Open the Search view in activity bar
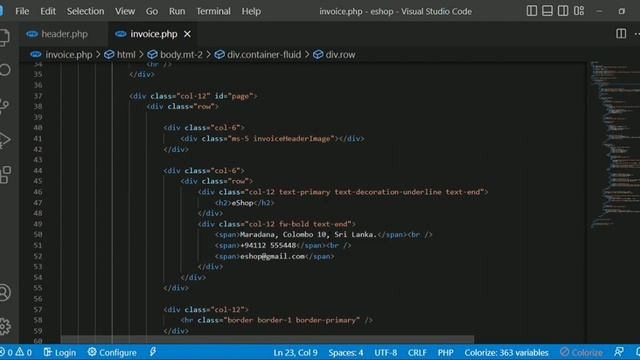Screen dimensions: 640x360 coord(5,70)
